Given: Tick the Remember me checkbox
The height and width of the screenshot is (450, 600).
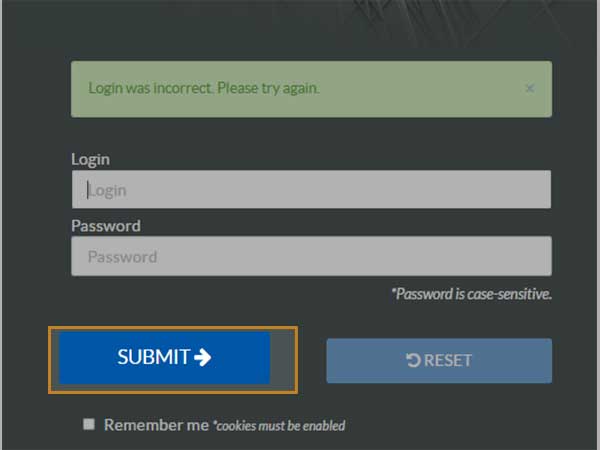Looking at the screenshot, I should pyautogui.click(x=89, y=424).
